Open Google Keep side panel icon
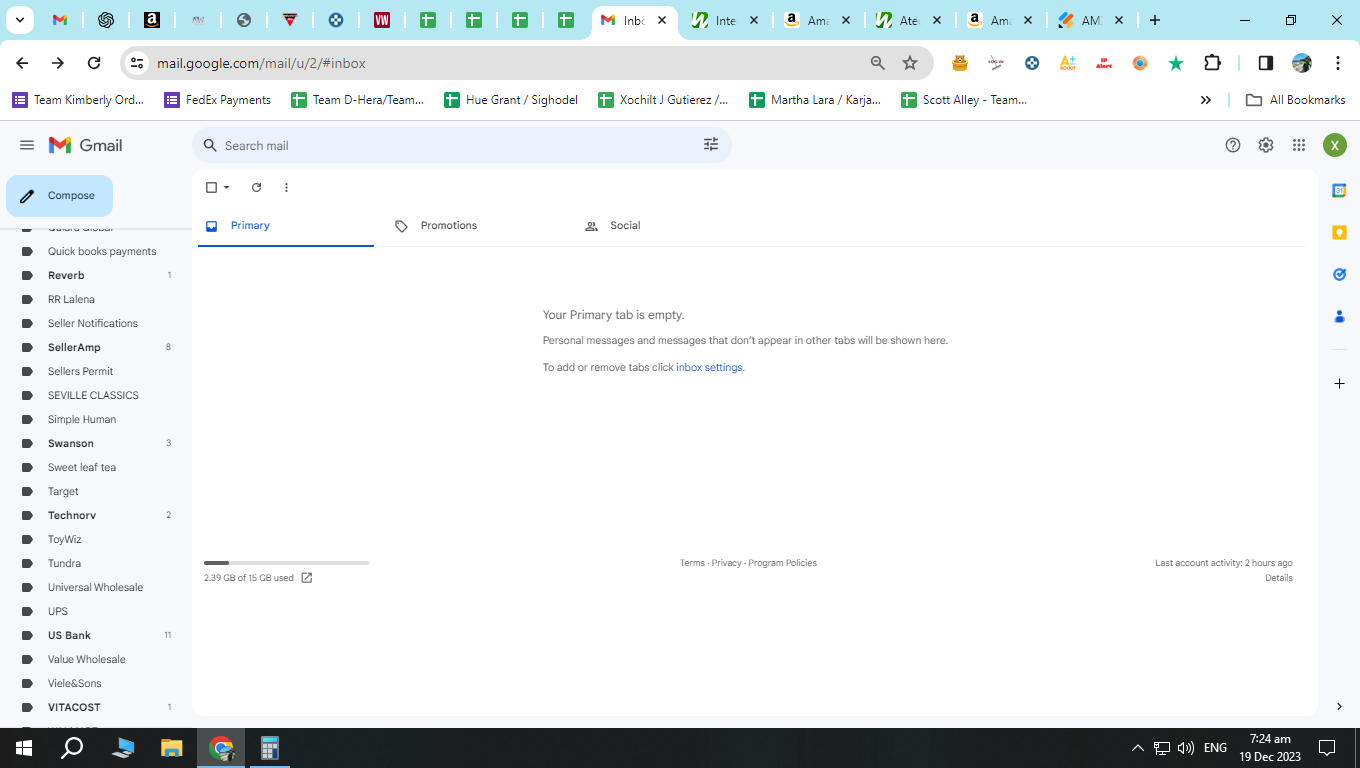The height and width of the screenshot is (768, 1360). pyautogui.click(x=1339, y=232)
